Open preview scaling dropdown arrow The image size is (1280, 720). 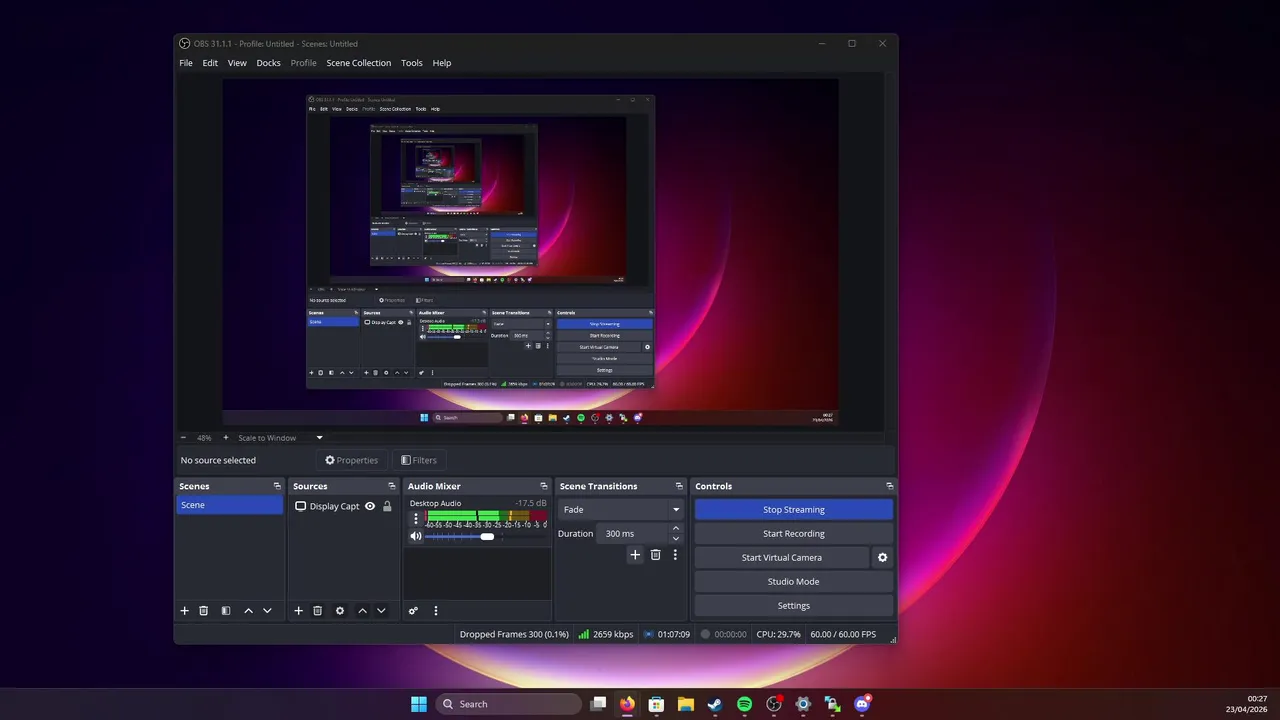(320, 438)
